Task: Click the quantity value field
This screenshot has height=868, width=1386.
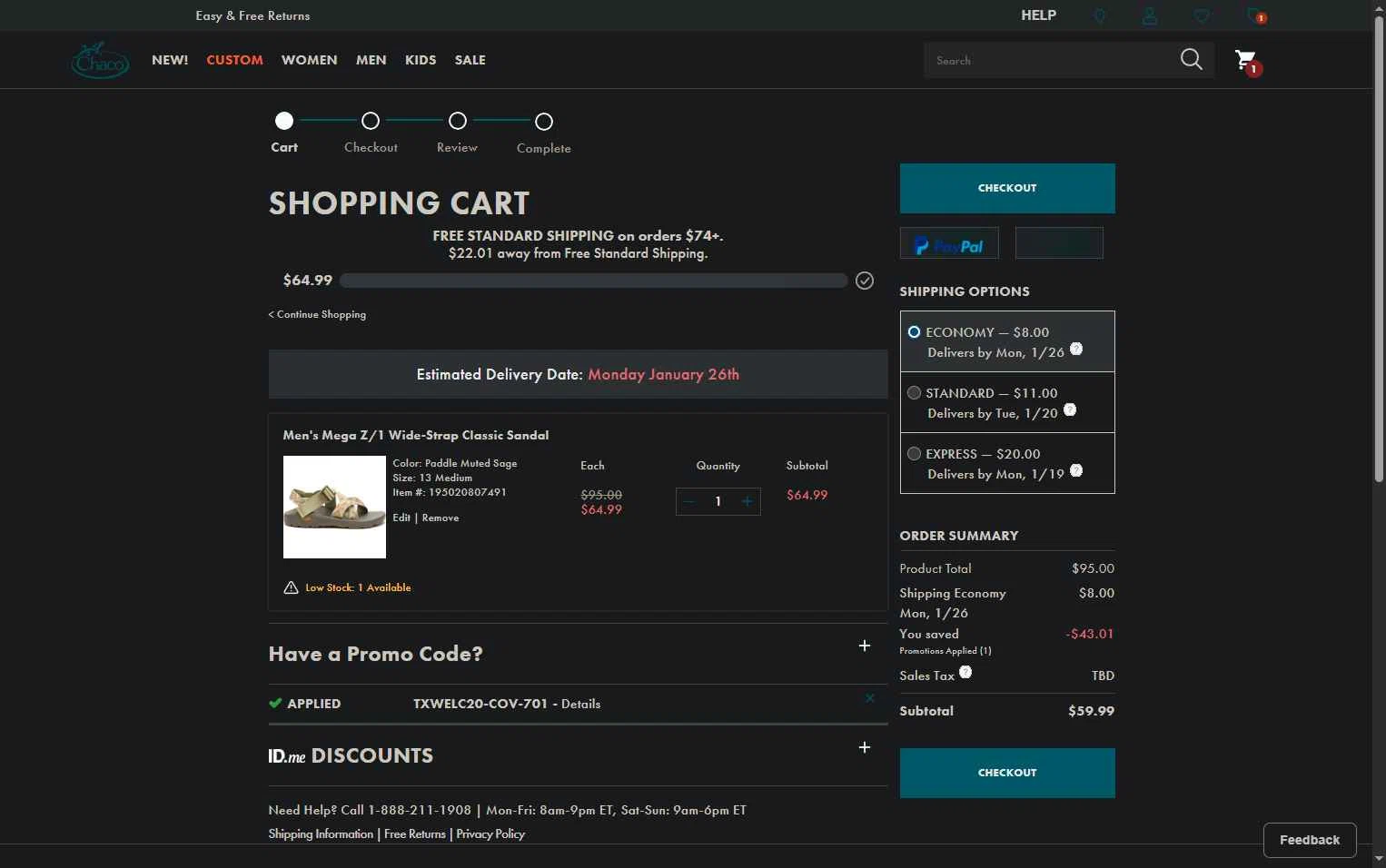Action: coord(718,501)
